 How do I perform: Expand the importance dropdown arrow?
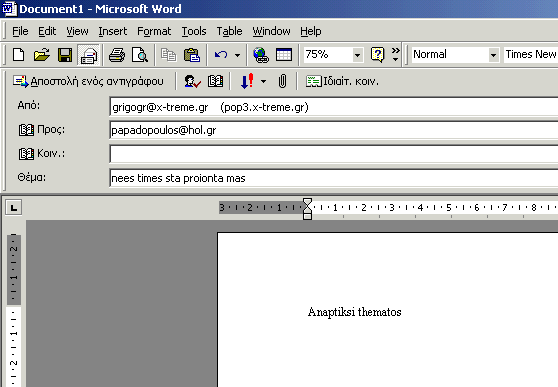tap(263, 82)
